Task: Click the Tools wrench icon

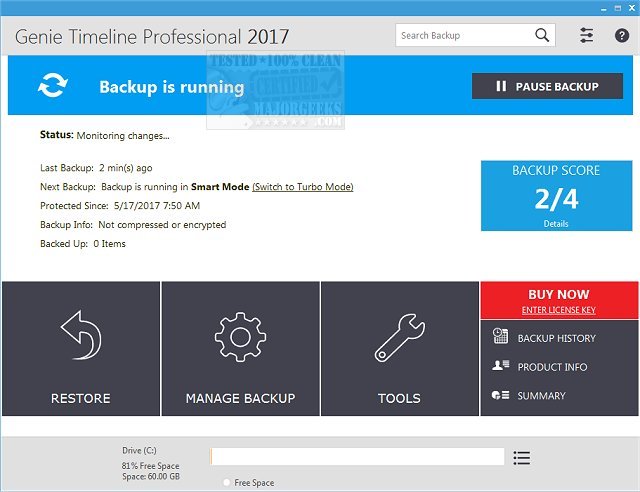Action: click(400, 338)
